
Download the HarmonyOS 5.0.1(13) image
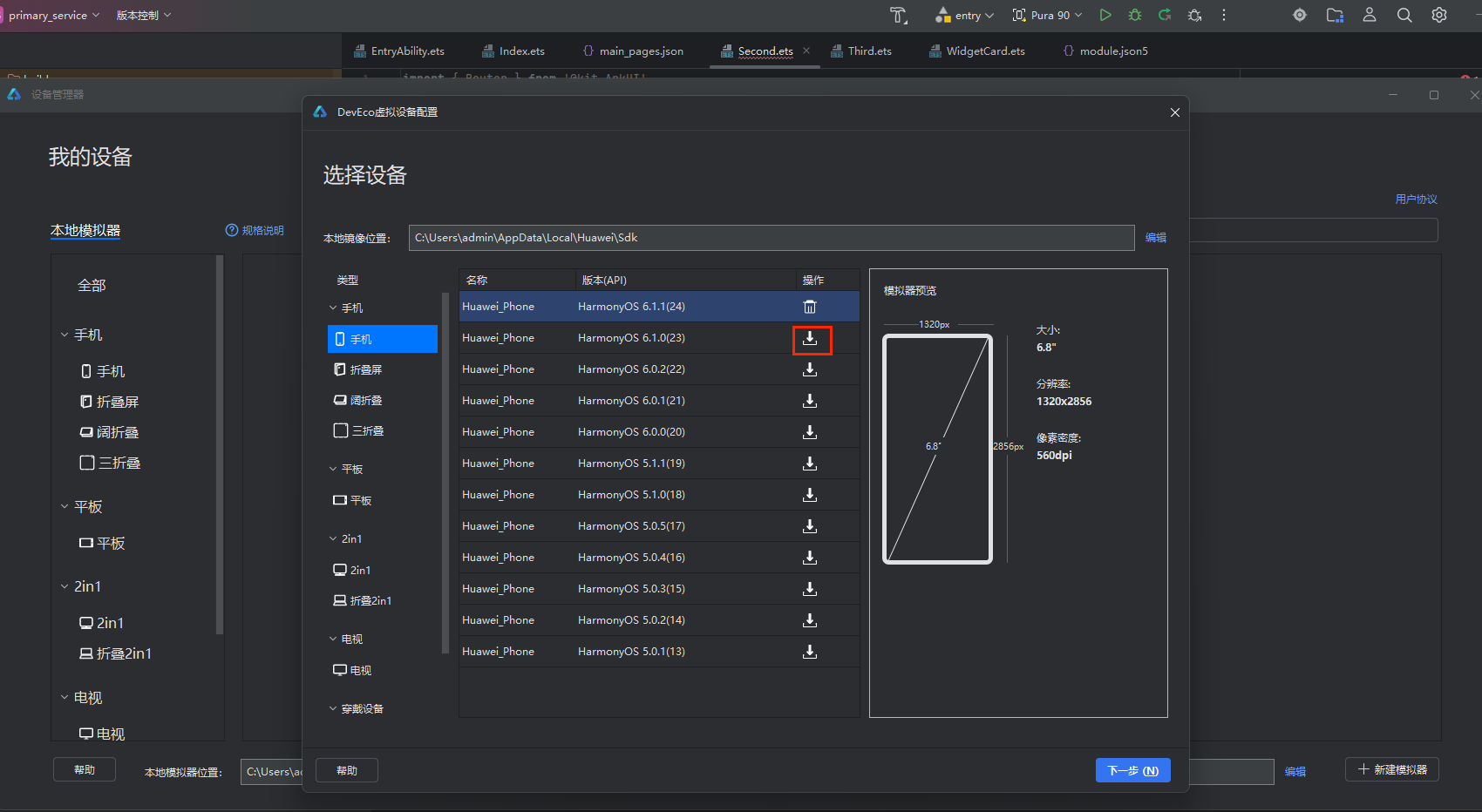[x=810, y=652]
